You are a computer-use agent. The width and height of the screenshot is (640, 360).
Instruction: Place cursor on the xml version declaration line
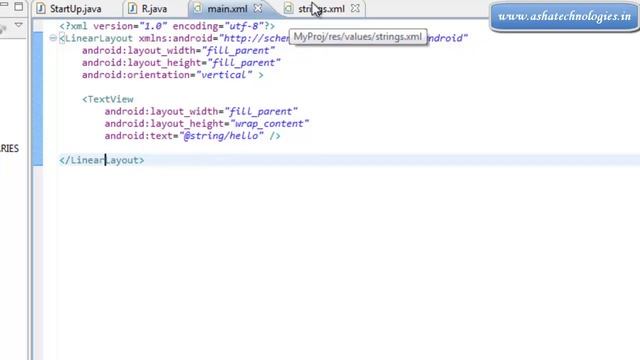167,26
